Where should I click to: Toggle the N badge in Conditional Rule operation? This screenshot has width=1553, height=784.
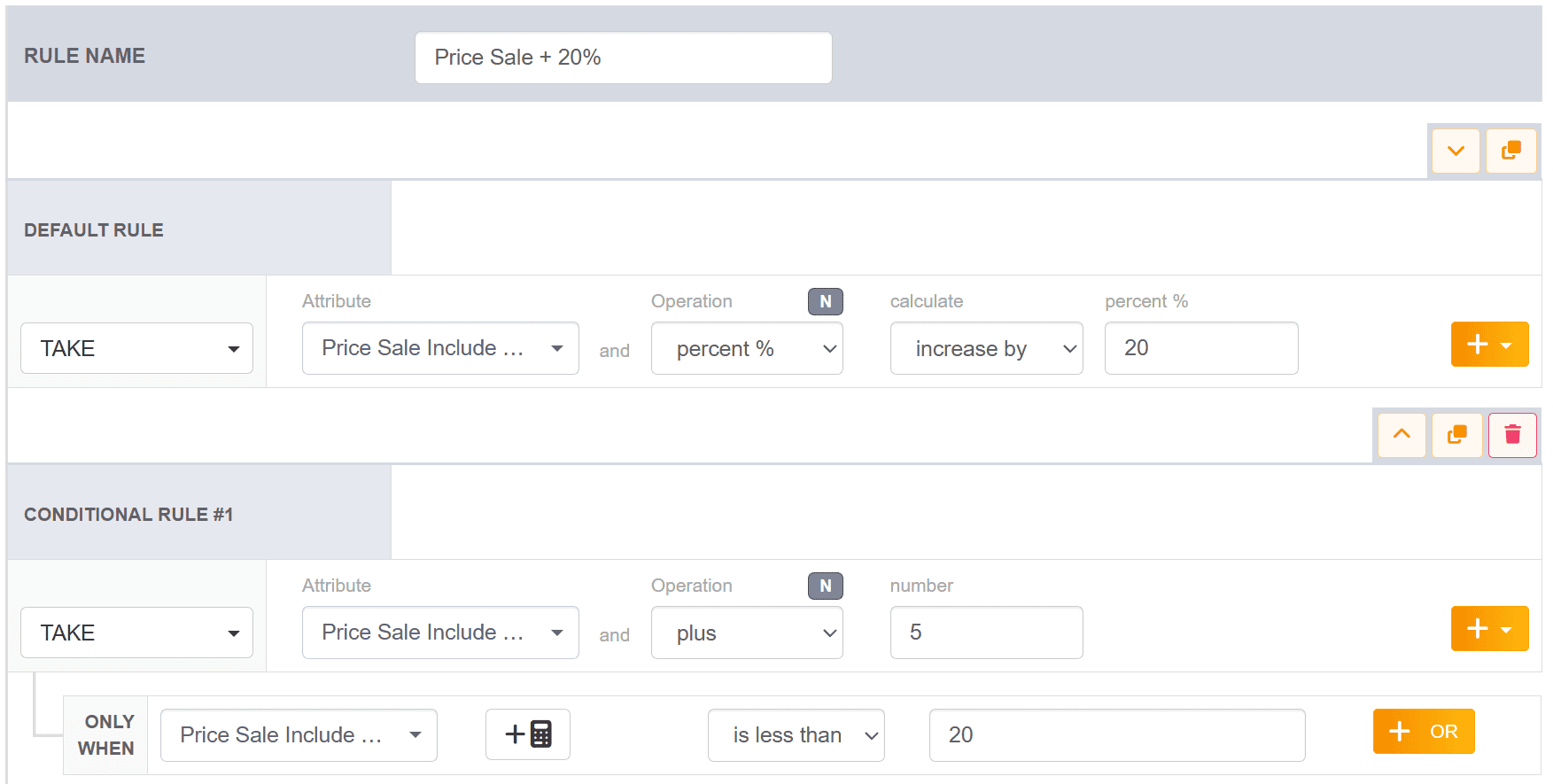pyautogui.click(x=825, y=586)
